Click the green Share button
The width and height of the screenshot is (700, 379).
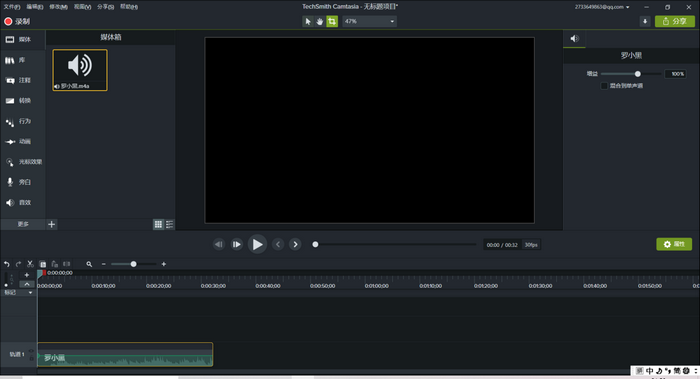click(675, 21)
